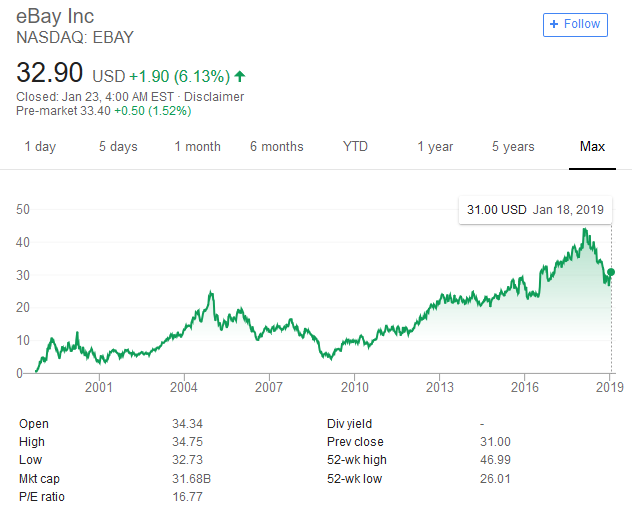
Task: Click the 52-wk high value 46.99
Action: 495,460
